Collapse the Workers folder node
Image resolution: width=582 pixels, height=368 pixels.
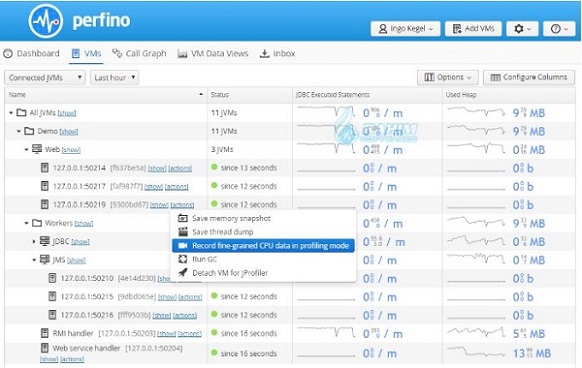tap(26, 223)
